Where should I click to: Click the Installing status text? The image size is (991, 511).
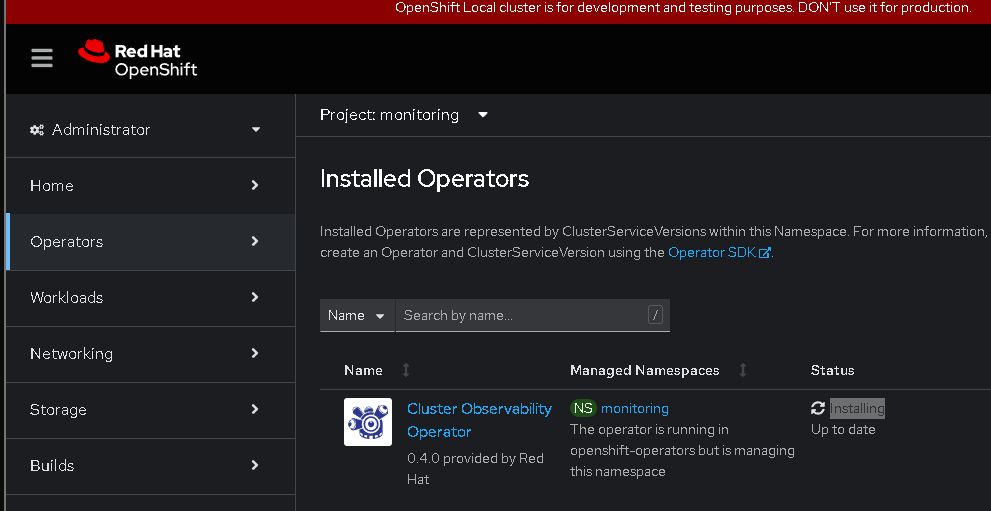click(857, 409)
